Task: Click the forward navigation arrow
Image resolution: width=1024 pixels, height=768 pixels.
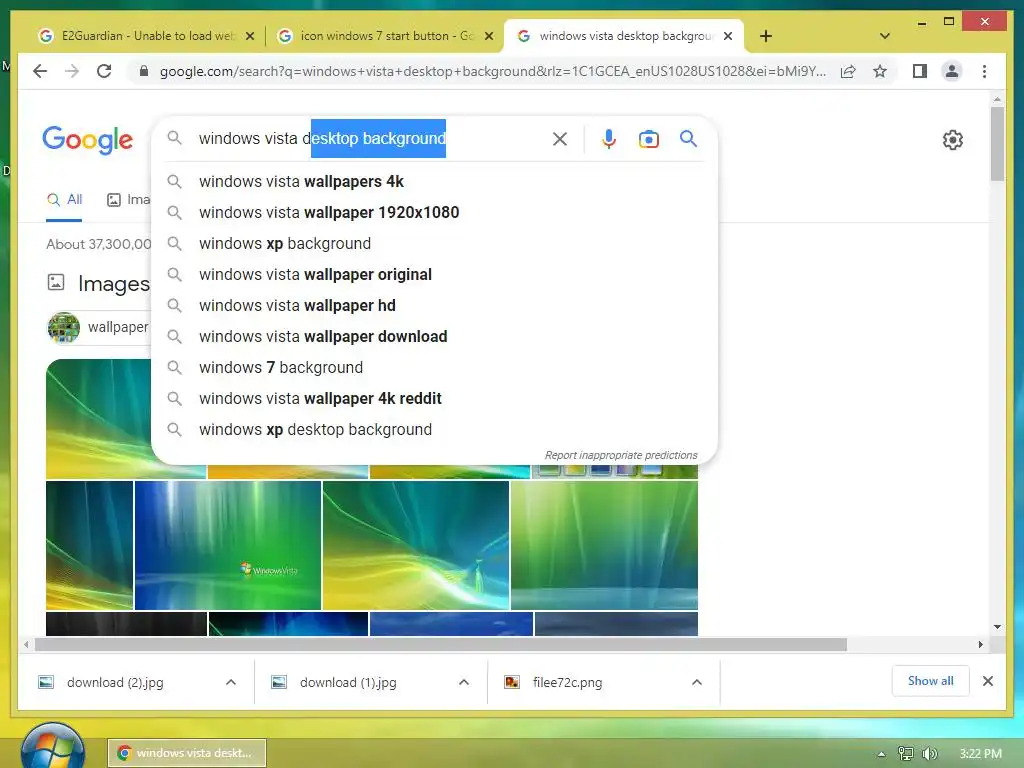Action: tap(72, 71)
